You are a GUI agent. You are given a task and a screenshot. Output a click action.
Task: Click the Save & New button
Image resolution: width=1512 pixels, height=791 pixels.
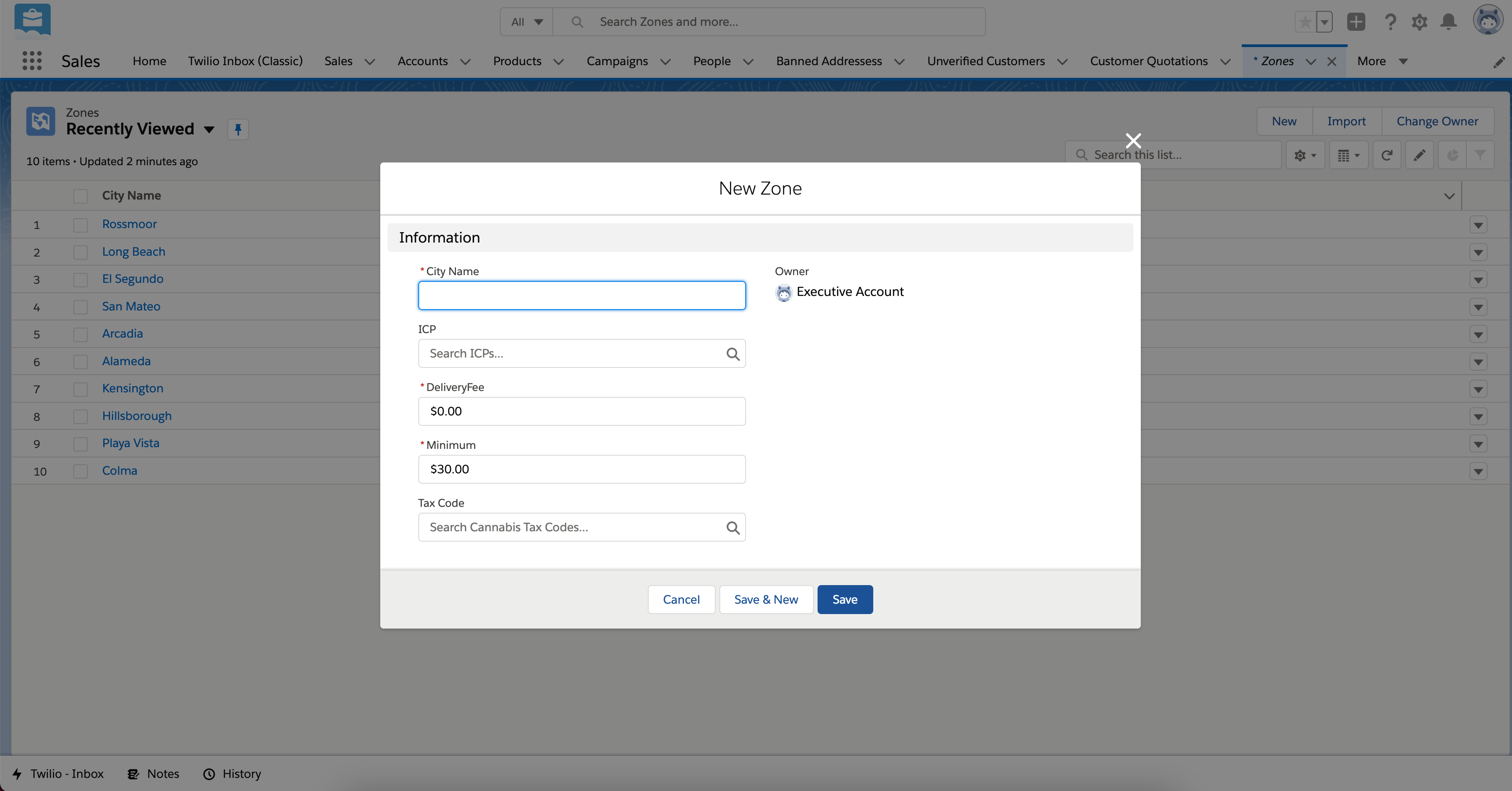766,599
